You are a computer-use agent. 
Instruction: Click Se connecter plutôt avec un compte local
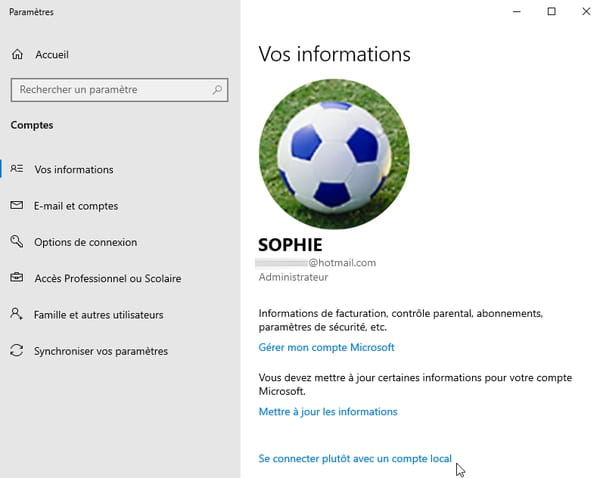click(x=355, y=458)
